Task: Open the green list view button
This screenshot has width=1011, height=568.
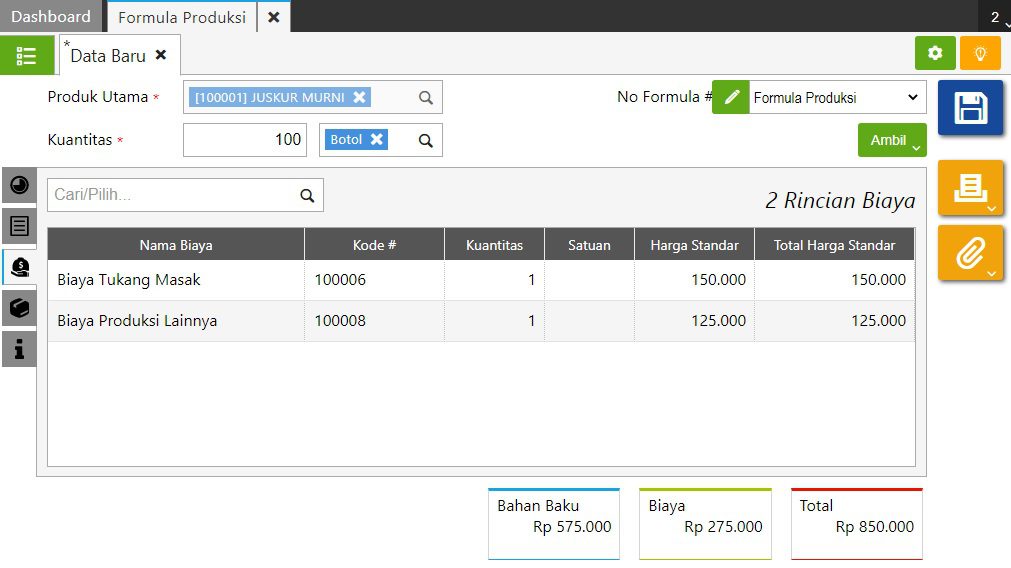Action: point(27,56)
